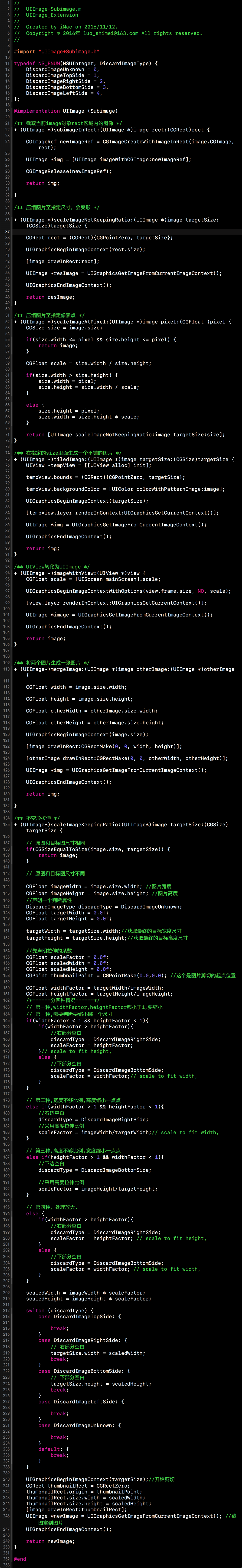This screenshot has height=1568, width=242.
Task: Select the 'DiscardImageTopSide = 1,' enum entry
Action: click(x=62, y=75)
